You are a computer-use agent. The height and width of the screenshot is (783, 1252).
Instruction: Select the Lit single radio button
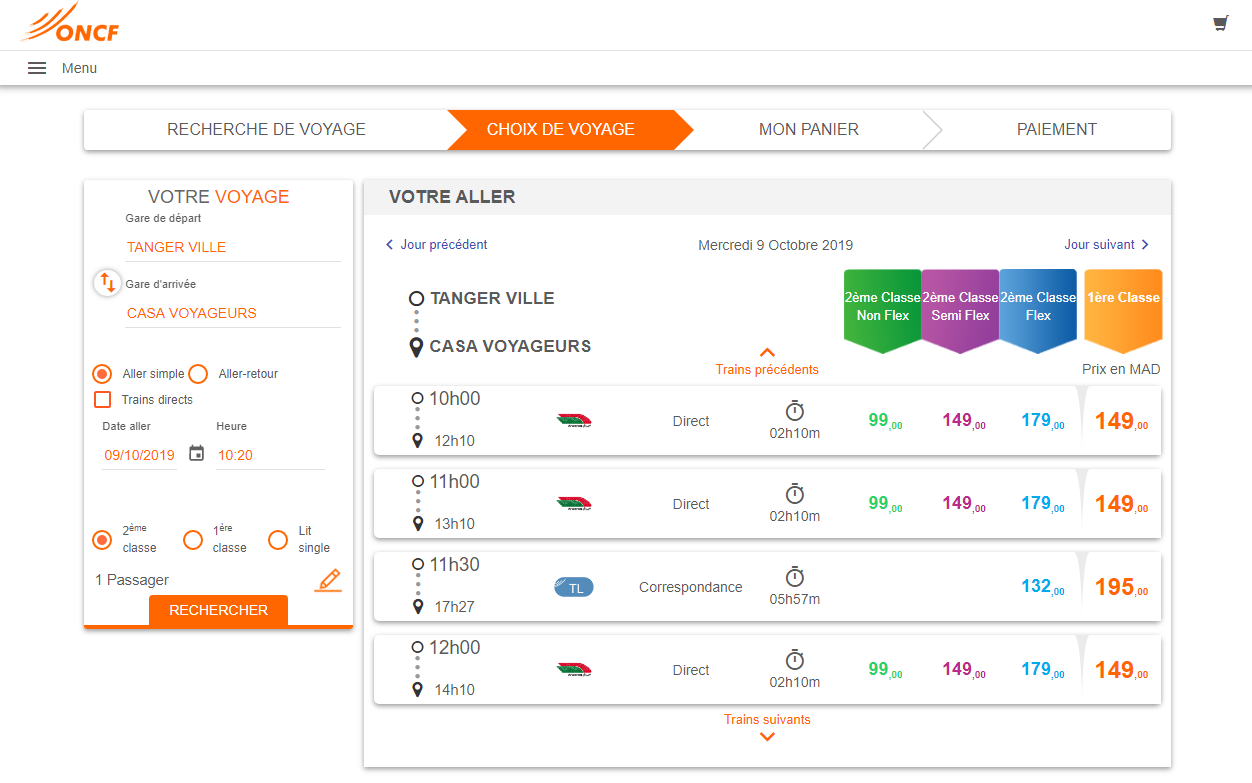(278, 540)
